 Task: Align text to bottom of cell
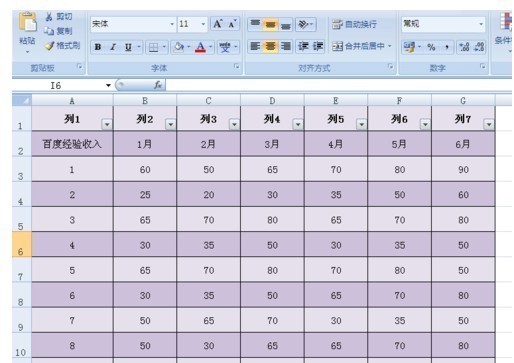[286, 24]
